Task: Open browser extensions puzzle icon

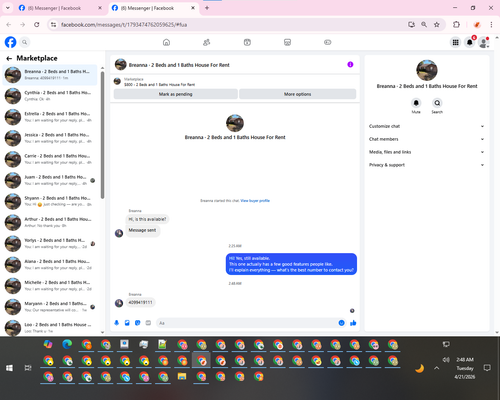Action: (456, 24)
